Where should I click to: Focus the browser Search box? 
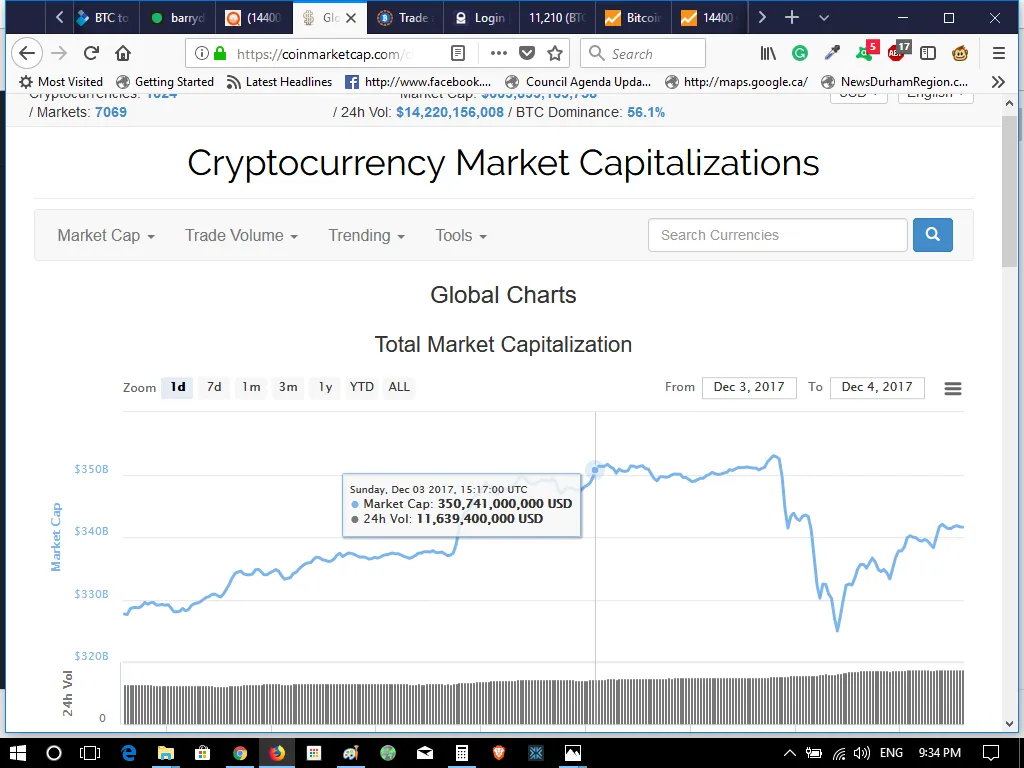click(x=643, y=54)
